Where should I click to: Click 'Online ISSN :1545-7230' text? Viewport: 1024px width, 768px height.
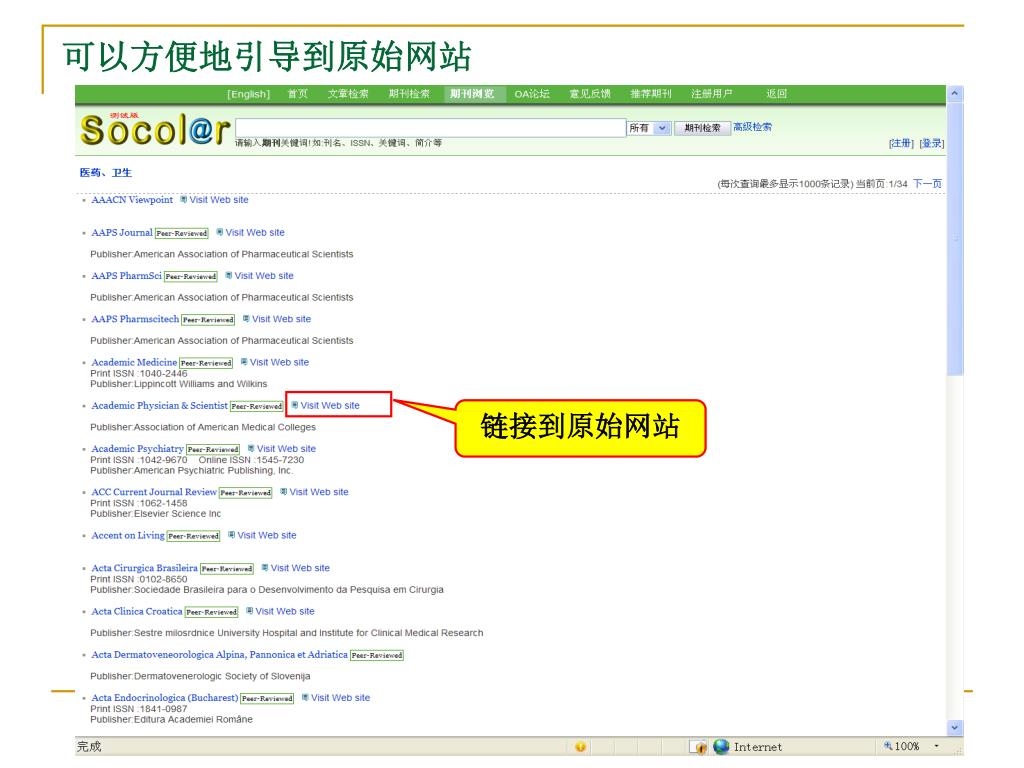click(251, 460)
